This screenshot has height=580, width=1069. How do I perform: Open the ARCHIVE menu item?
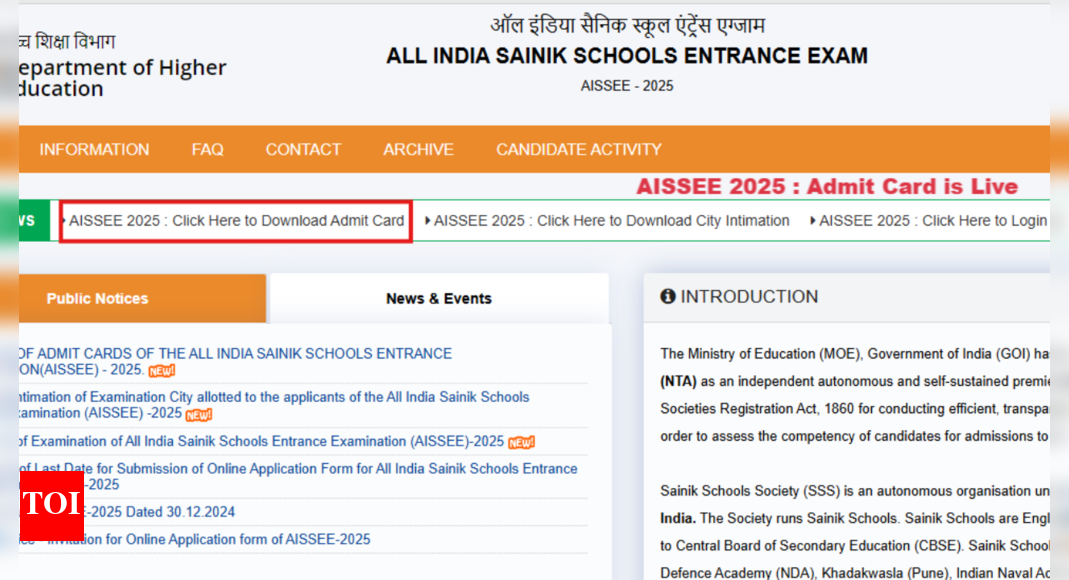(418, 149)
